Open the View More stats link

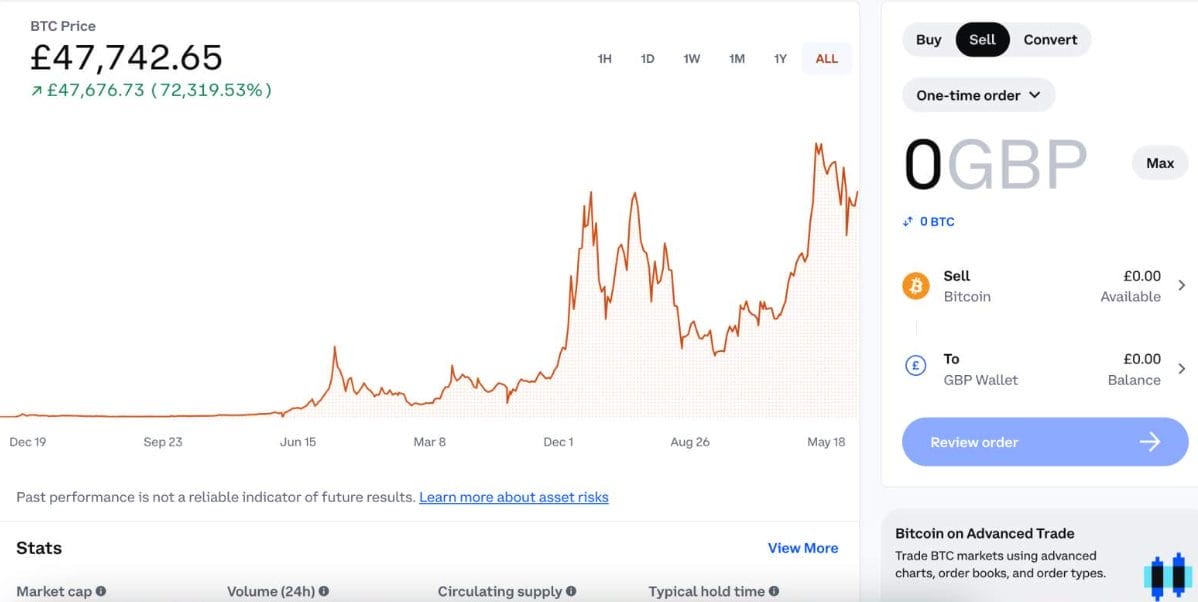[803, 548]
